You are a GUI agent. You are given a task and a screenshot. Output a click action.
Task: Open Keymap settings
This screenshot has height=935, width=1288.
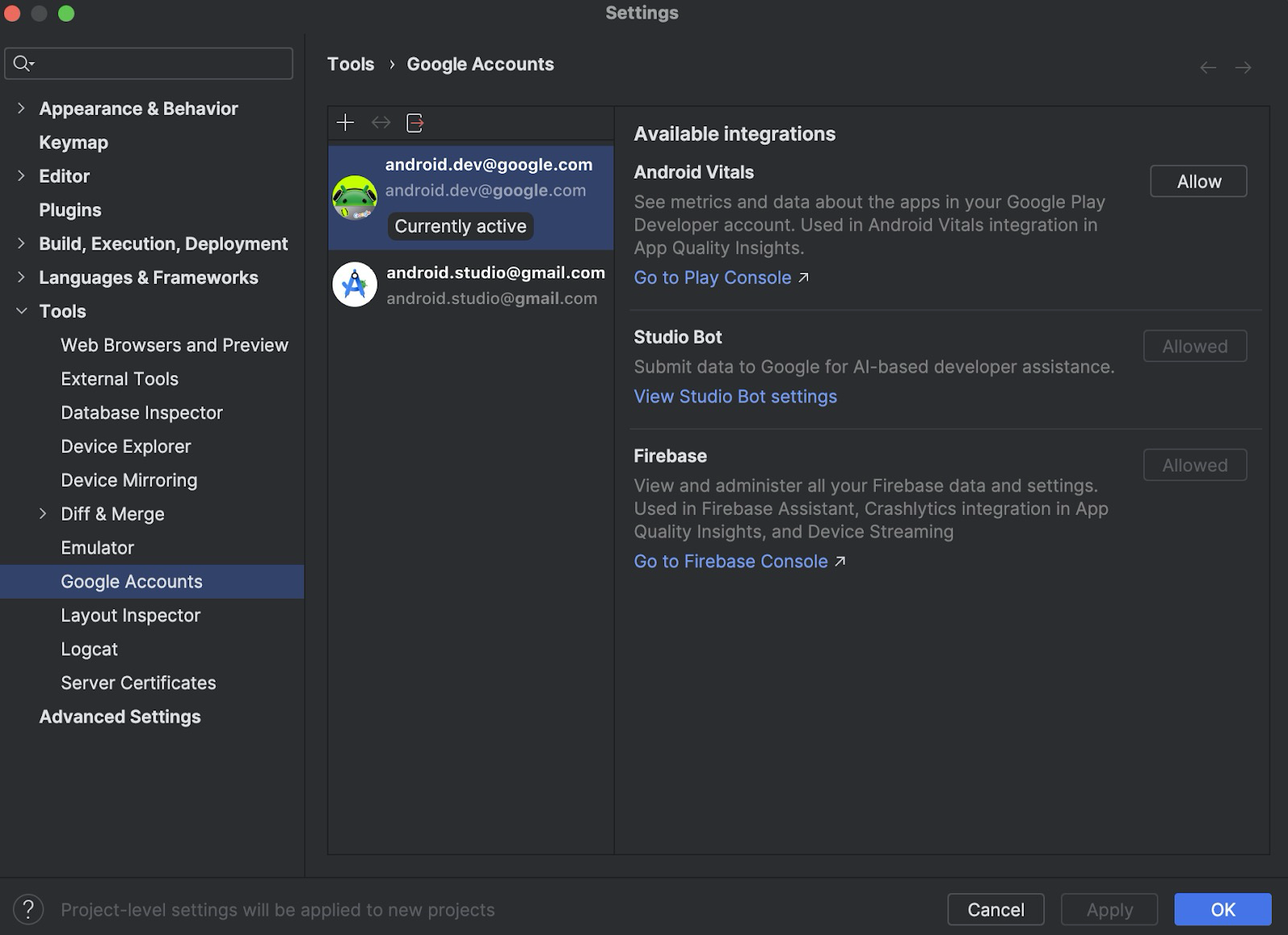[73, 142]
